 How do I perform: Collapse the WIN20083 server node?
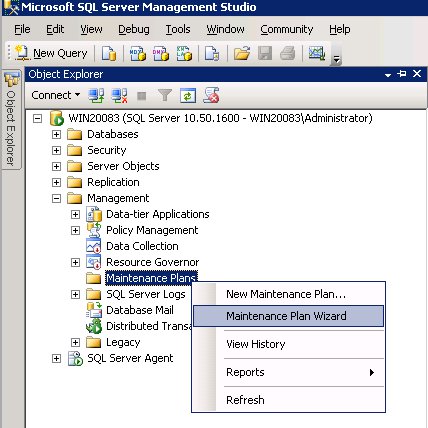pos(38,118)
